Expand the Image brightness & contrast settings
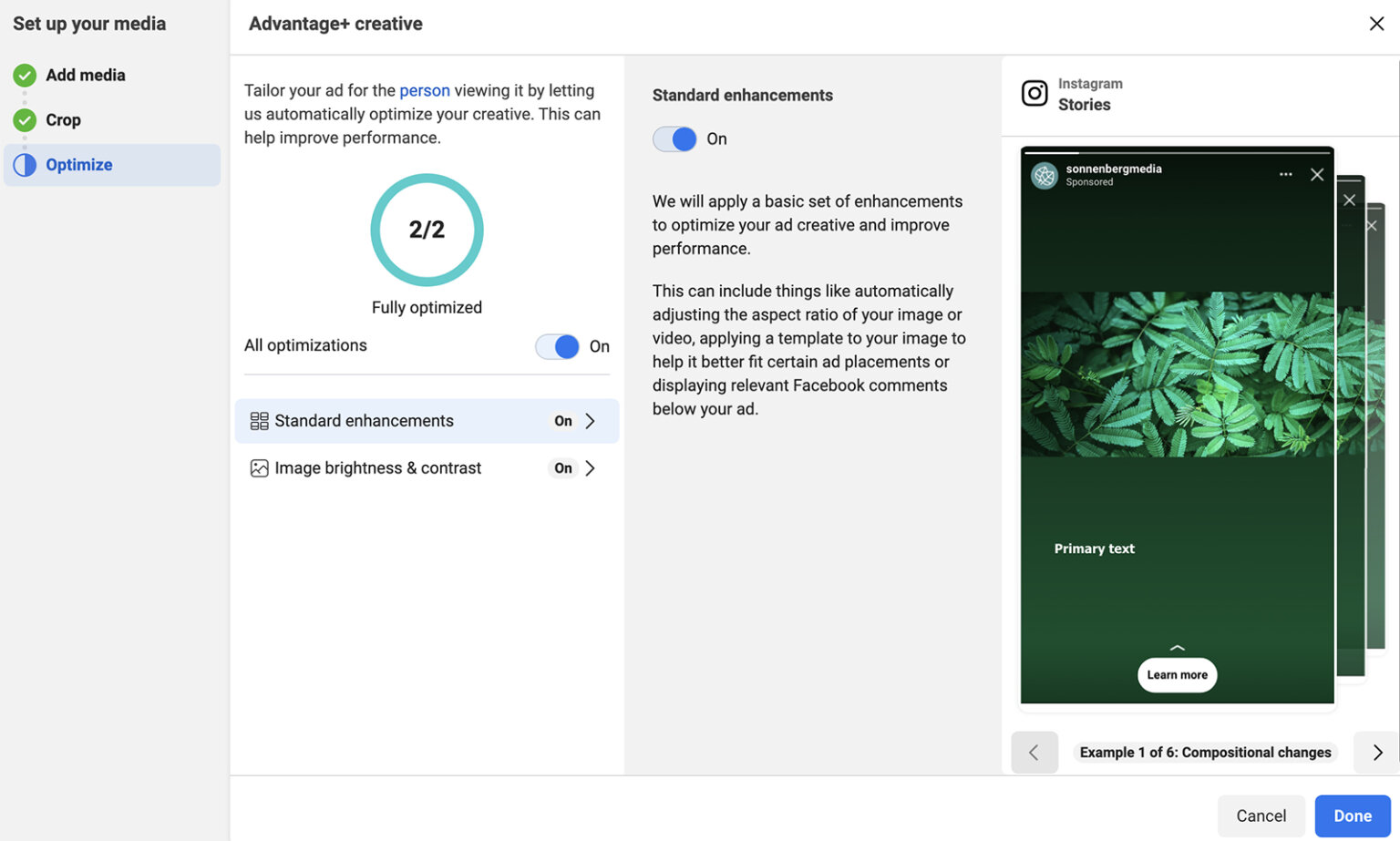This screenshot has width=1400, height=841. pyautogui.click(x=590, y=467)
